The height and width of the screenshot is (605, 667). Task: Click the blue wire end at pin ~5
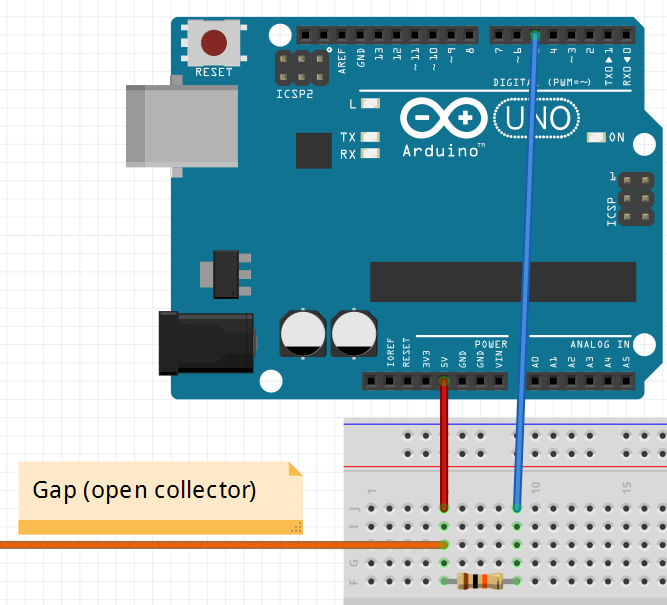coord(535,35)
